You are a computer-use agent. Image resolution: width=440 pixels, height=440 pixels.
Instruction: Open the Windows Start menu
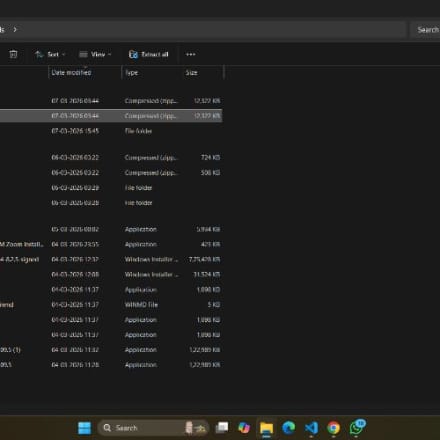click(x=84, y=428)
